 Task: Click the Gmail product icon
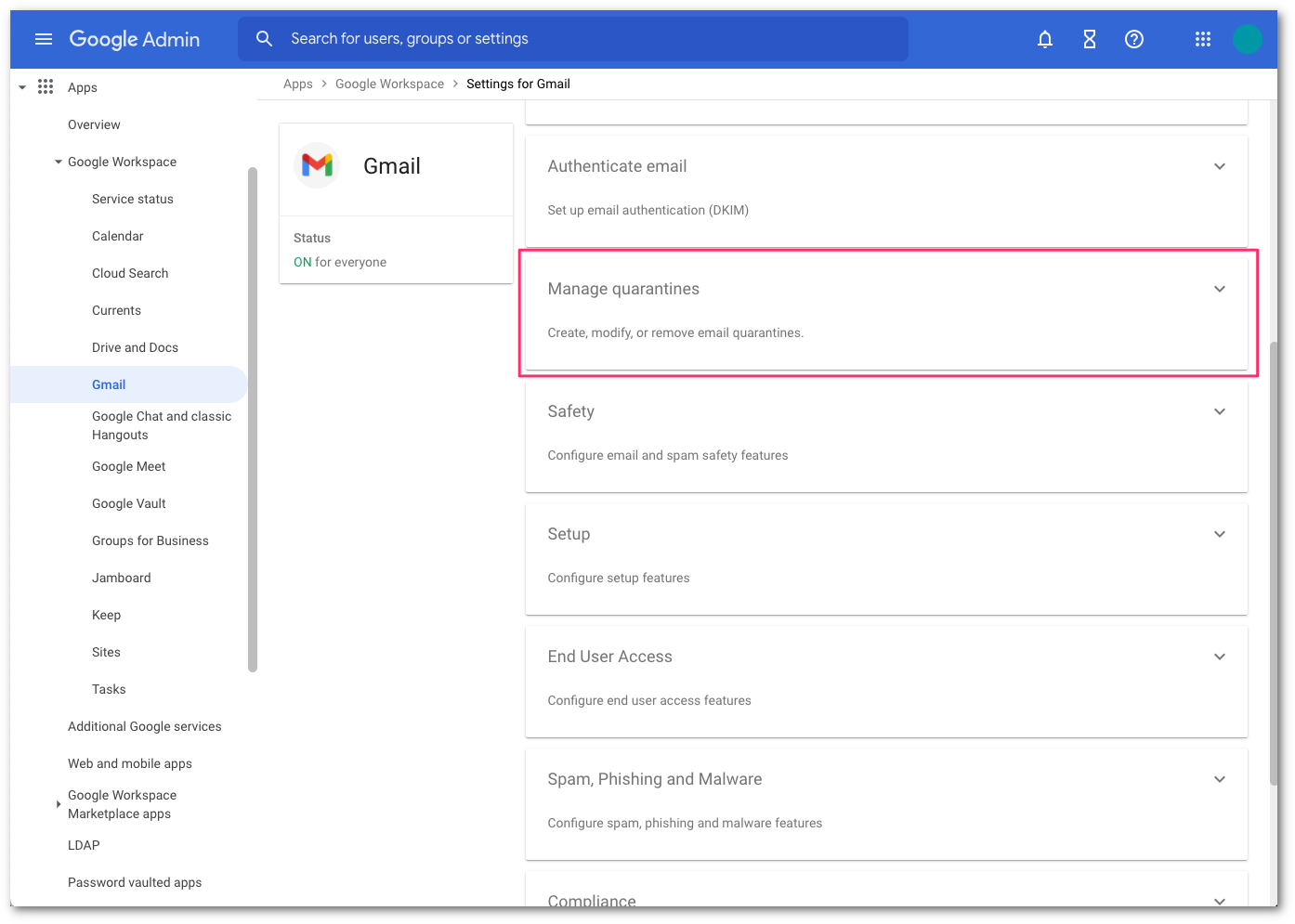click(x=317, y=164)
